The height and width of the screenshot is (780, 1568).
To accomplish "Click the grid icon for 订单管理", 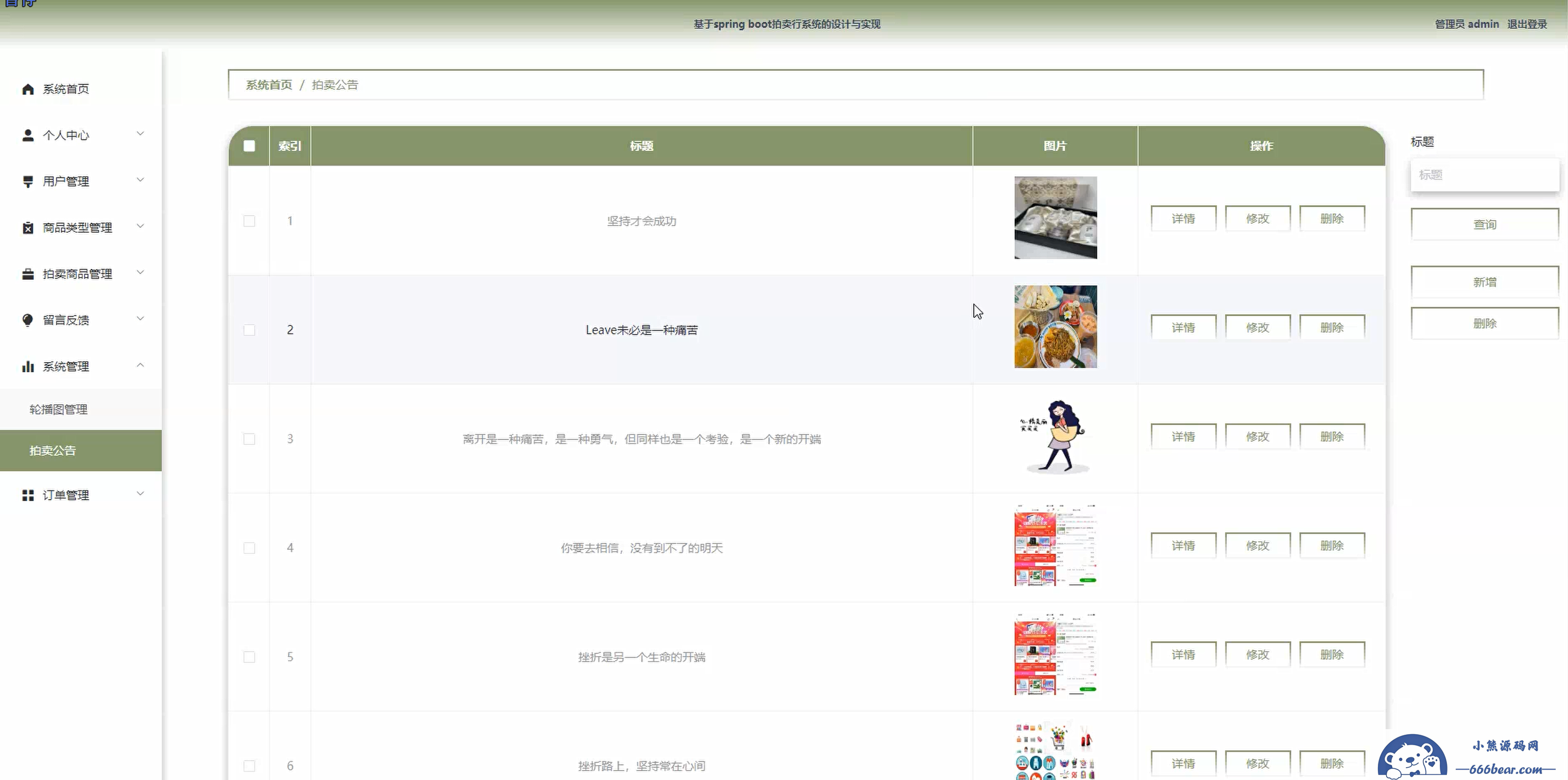I will [x=28, y=495].
